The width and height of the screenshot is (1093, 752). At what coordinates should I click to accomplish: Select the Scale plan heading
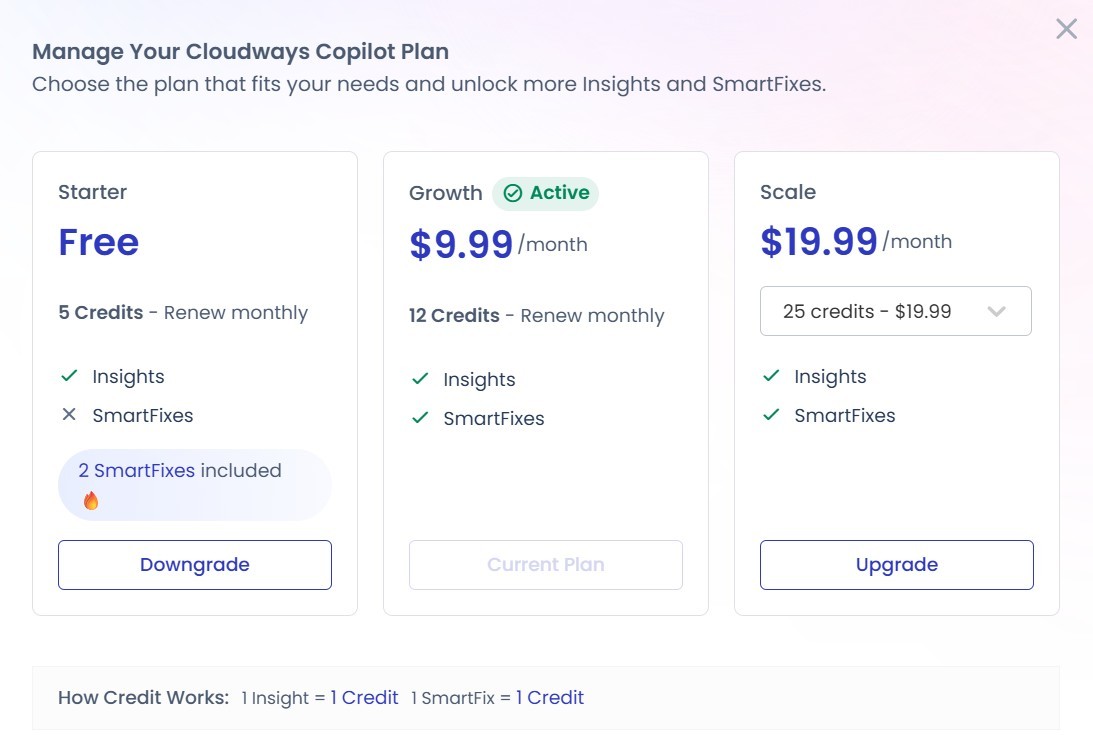(788, 191)
